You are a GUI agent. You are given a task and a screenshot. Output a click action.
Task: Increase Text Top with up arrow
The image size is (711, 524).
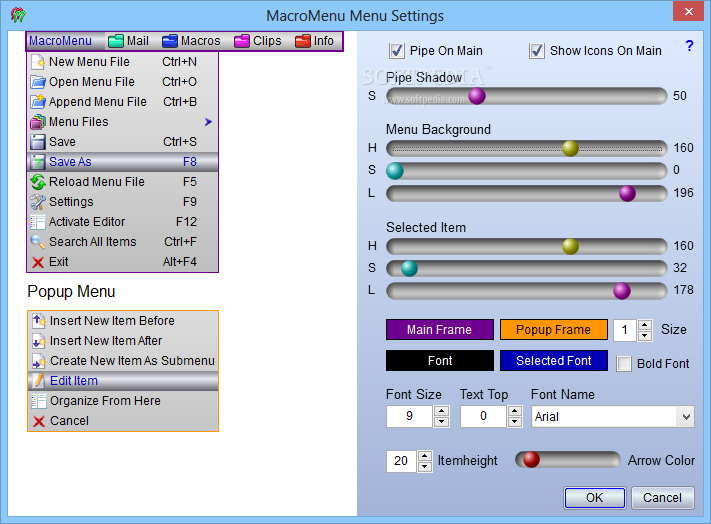[x=514, y=411]
